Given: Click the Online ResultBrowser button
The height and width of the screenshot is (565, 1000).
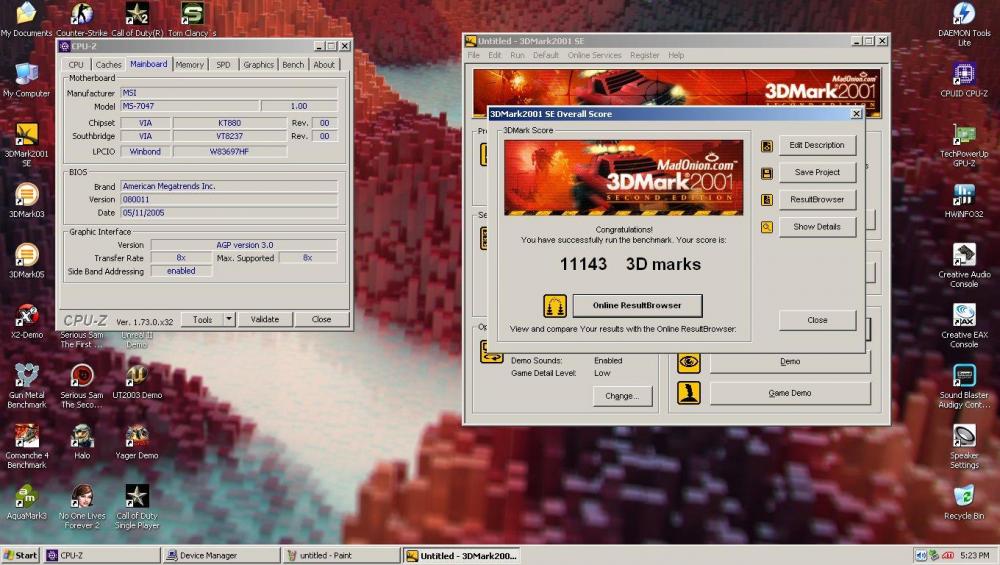Looking at the screenshot, I should coord(637,305).
